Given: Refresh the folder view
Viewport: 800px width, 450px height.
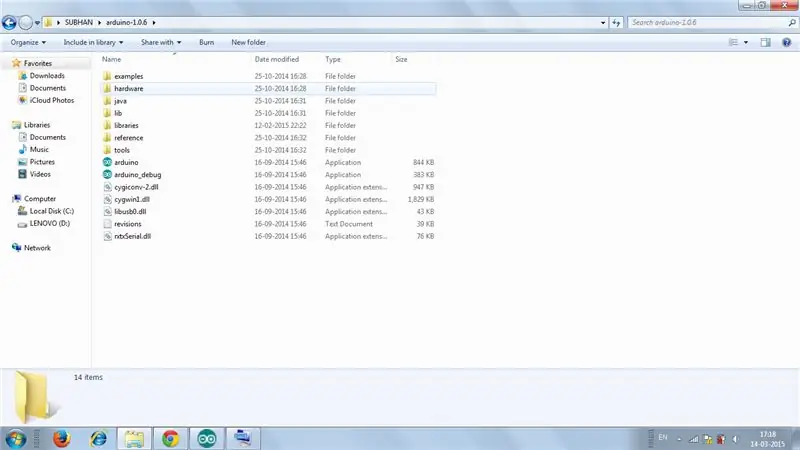Looking at the screenshot, I should 616,22.
